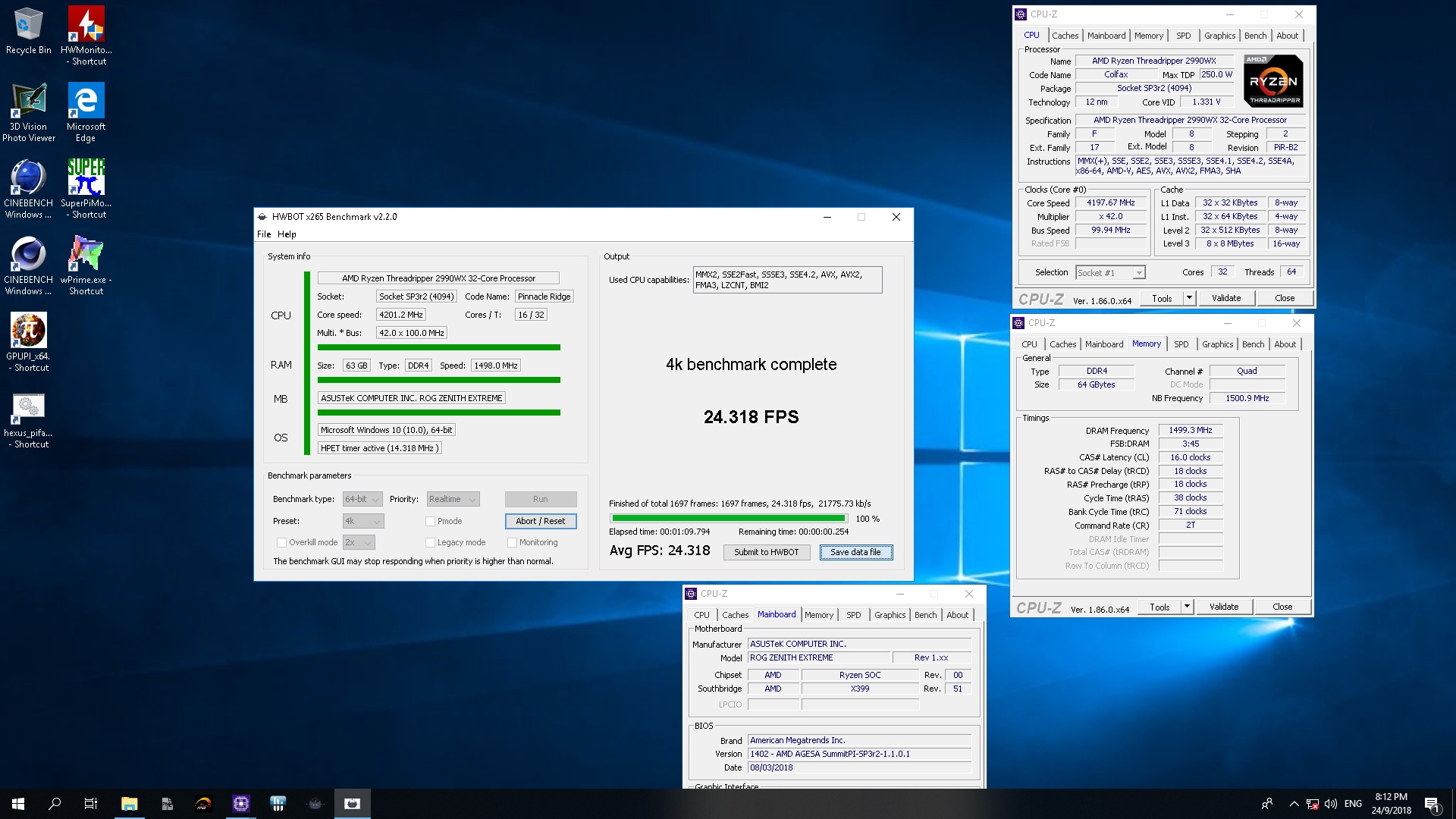The height and width of the screenshot is (819, 1456).
Task: Click the BIOS Version field in CPU-Z
Action: (860, 754)
